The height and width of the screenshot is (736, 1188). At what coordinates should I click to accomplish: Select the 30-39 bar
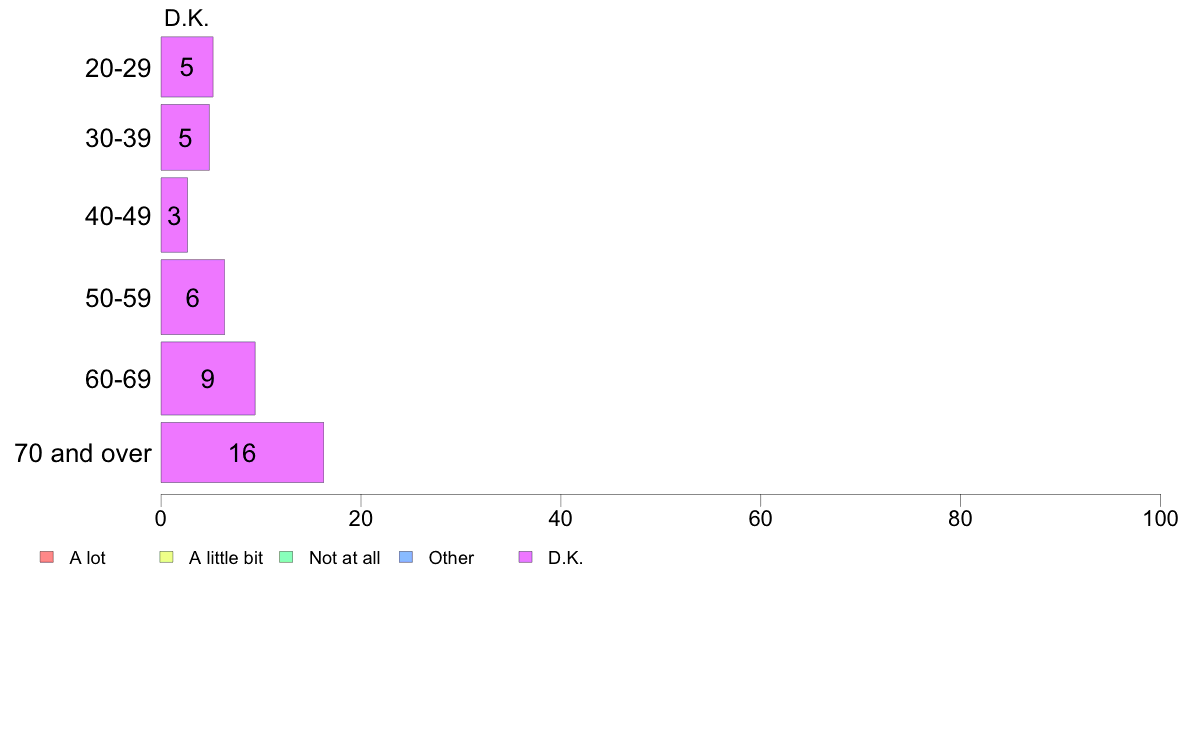[185, 137]
